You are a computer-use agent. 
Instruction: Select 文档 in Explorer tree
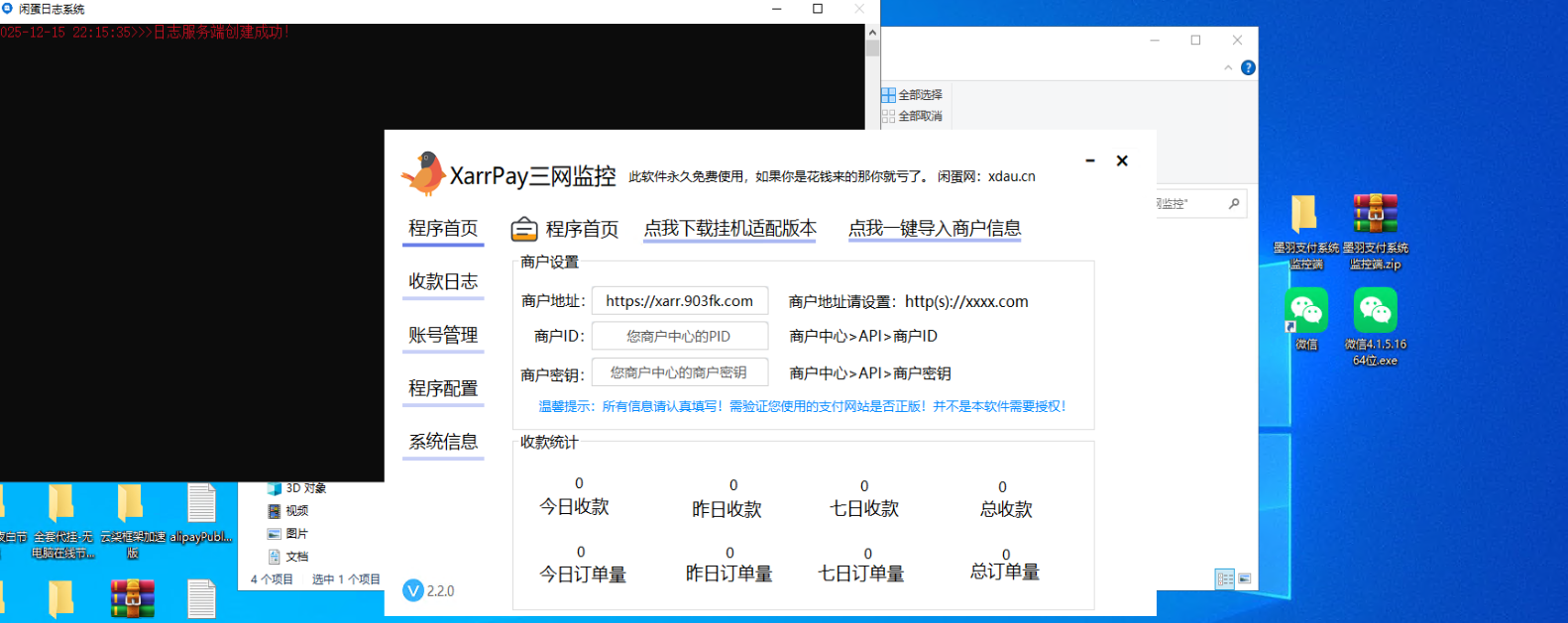pos(288,556)
